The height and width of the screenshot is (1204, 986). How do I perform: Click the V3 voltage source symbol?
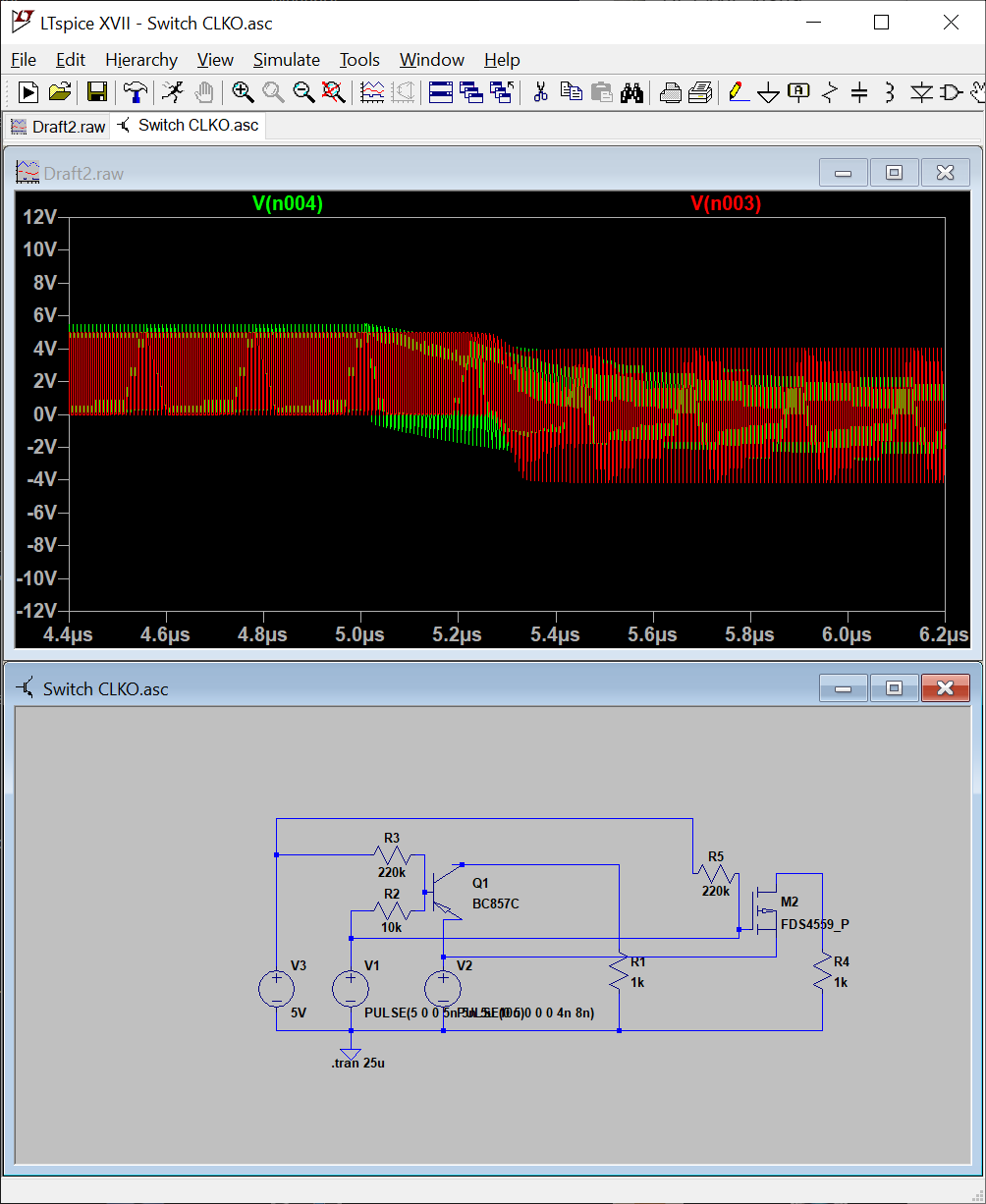[276, 988]
